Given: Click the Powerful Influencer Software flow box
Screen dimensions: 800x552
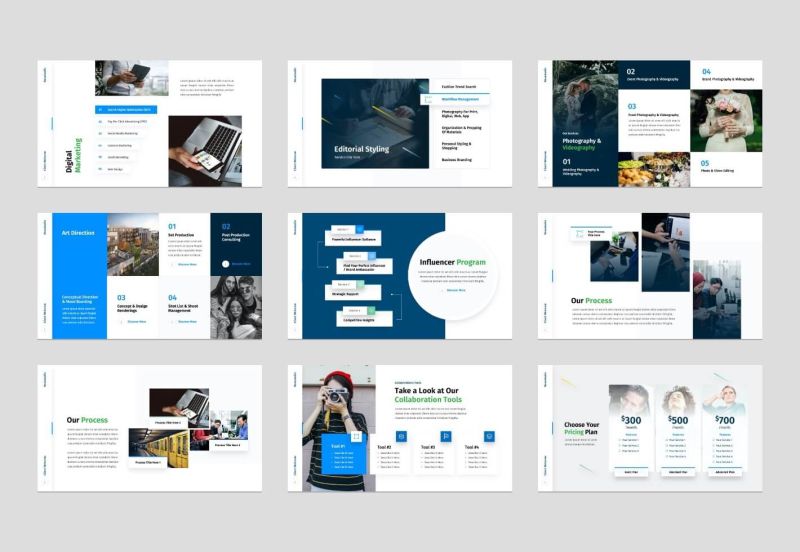Looking at the screenshot, I should pos(353,236).
